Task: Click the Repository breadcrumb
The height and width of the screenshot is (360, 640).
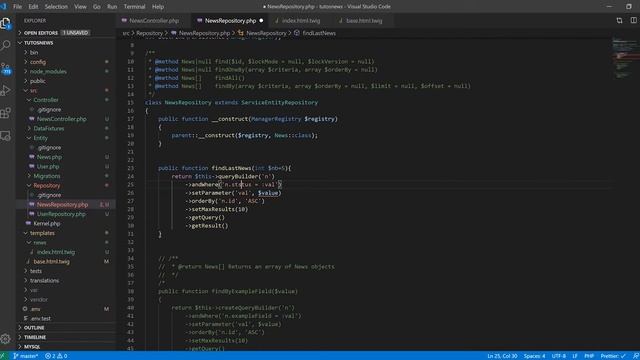Action: point(149,33)
